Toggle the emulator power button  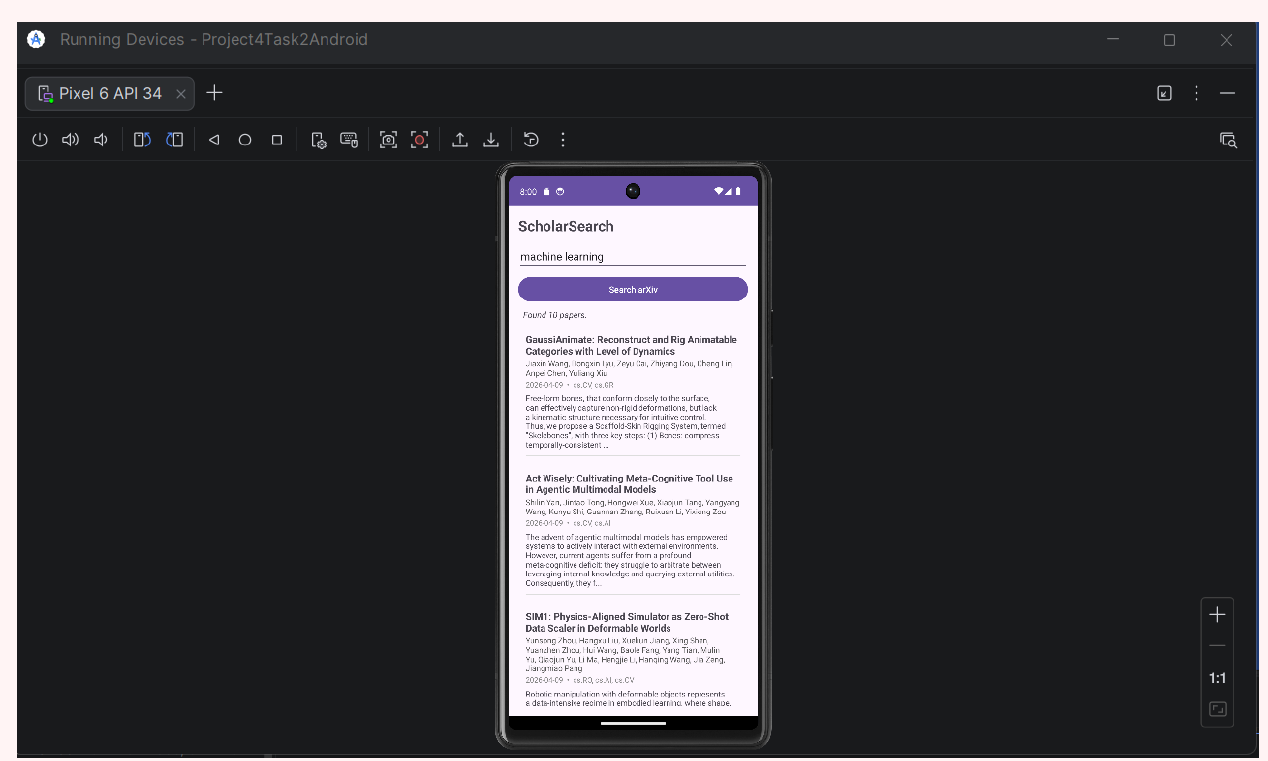point(40,140)
